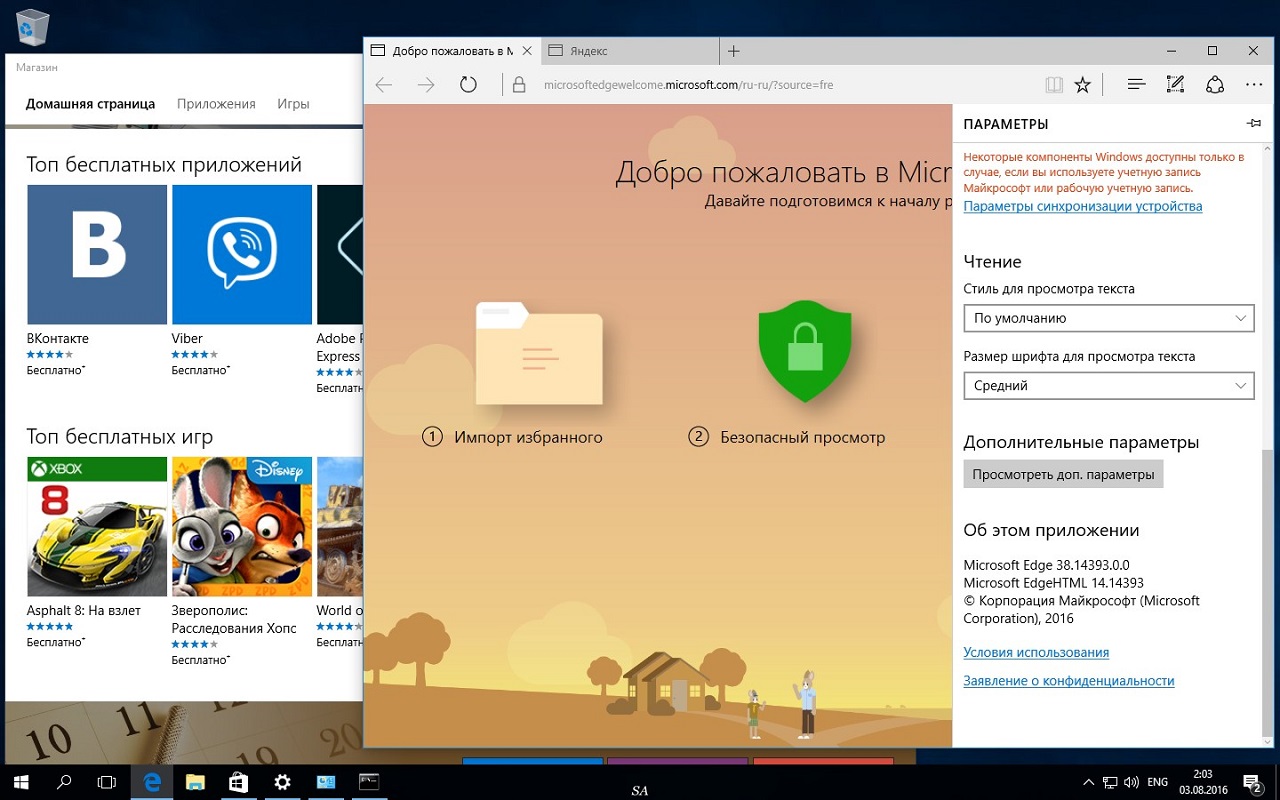Pin the Параметры settings pane

pos(1254,124)
